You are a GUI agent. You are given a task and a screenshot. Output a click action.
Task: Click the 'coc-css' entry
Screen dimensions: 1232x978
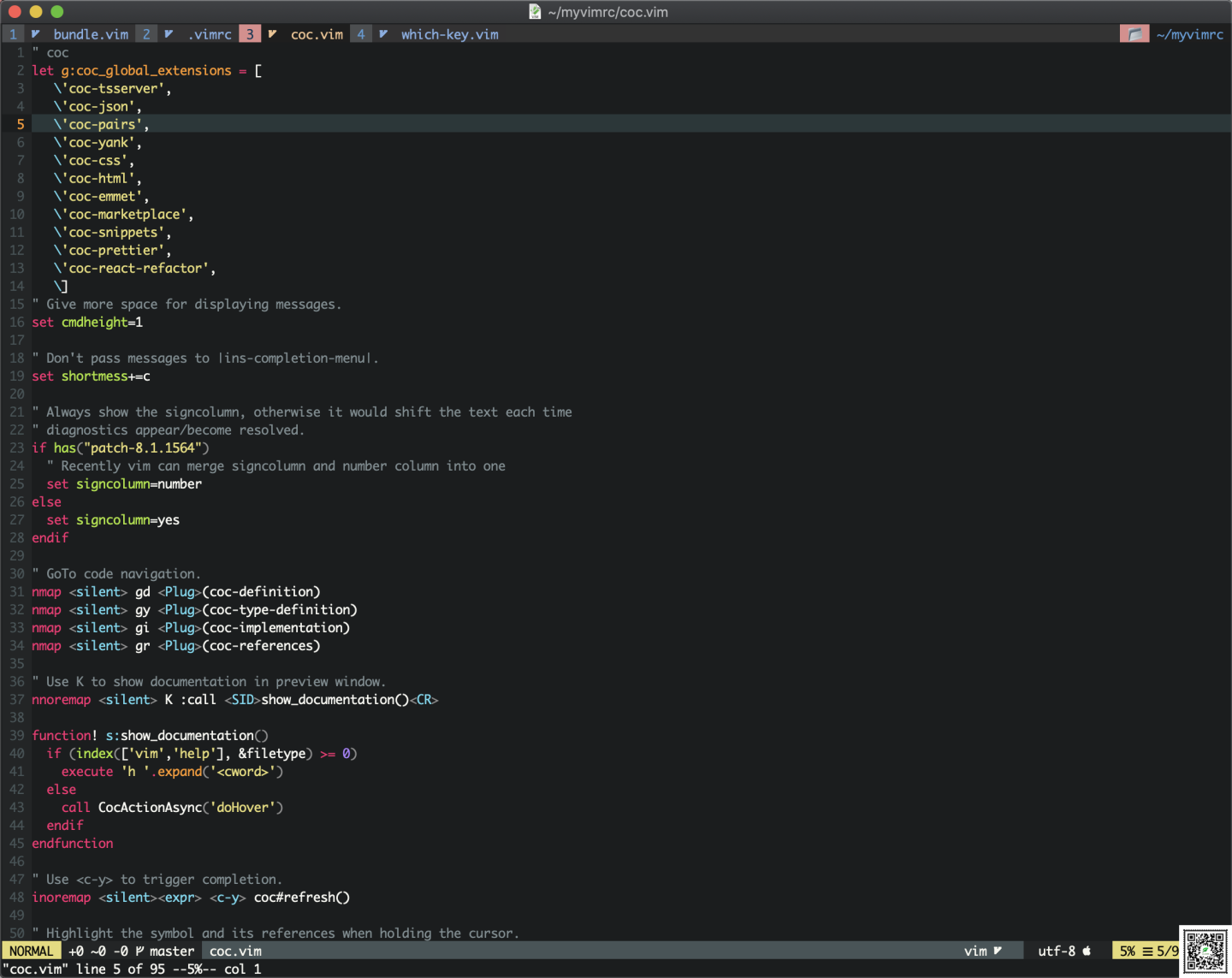tap(94, 160)
